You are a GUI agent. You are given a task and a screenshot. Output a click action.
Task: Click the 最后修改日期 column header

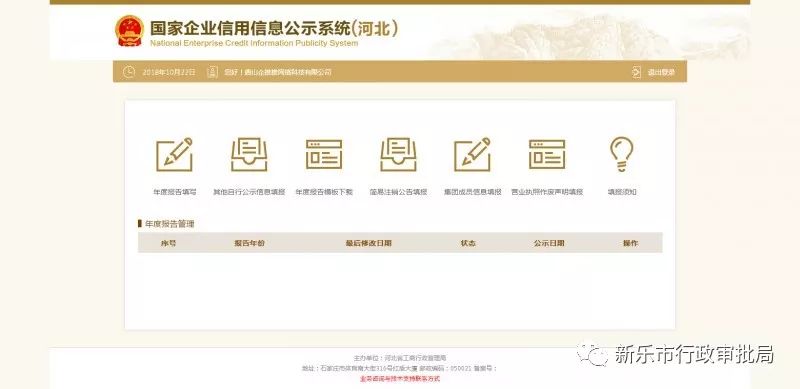[x=368, y=243]
